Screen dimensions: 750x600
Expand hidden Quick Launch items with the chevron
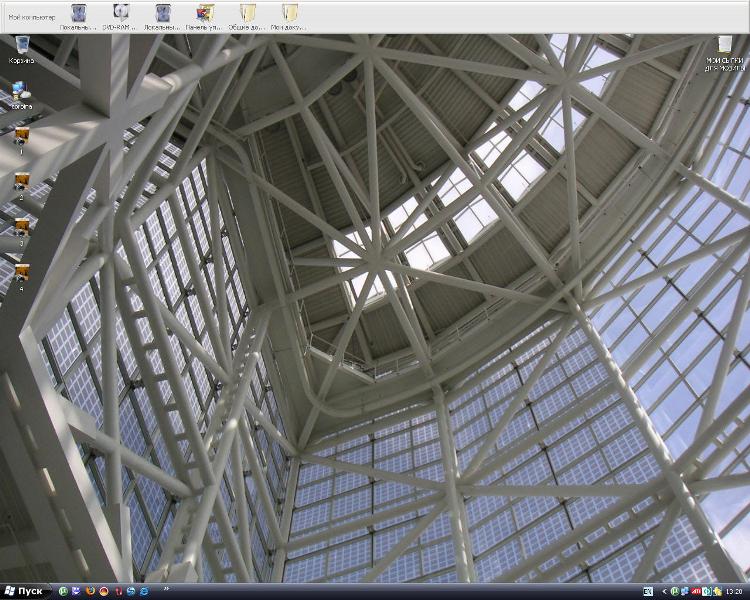(x=166, y=589)
